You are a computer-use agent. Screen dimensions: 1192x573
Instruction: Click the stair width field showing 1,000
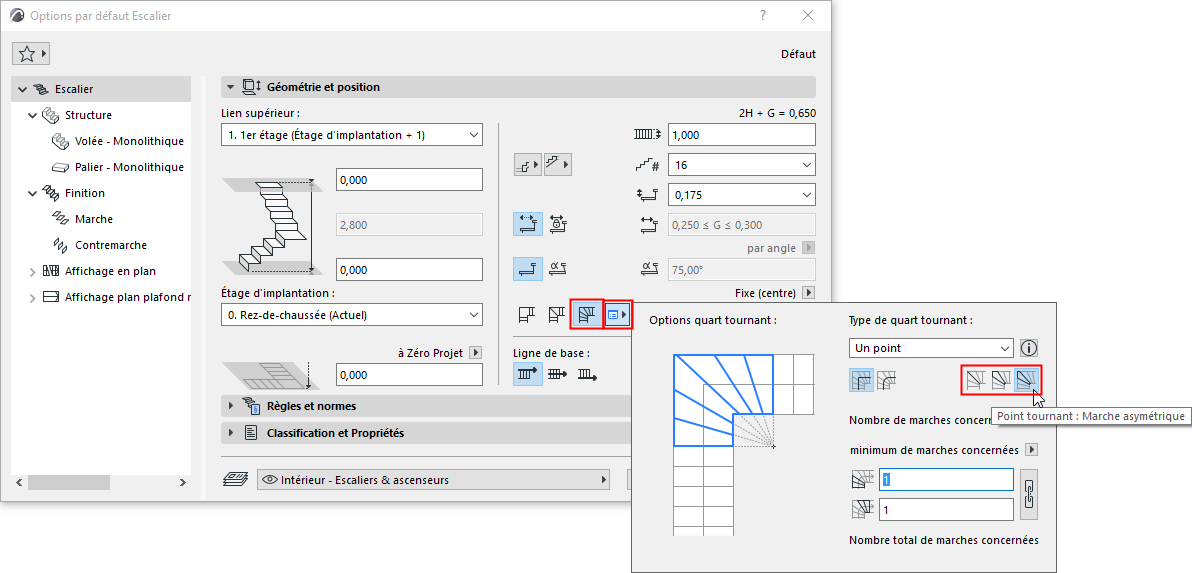[741, 135]
